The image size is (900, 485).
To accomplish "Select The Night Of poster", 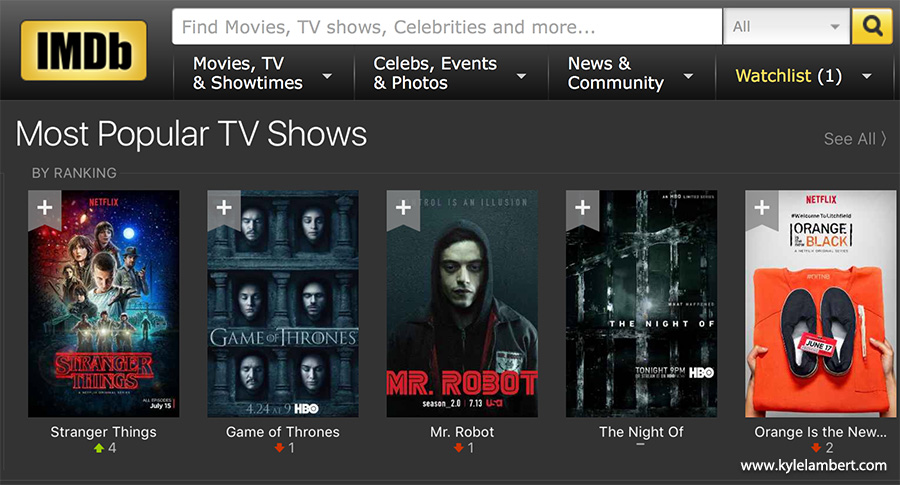I will [642, 304].
